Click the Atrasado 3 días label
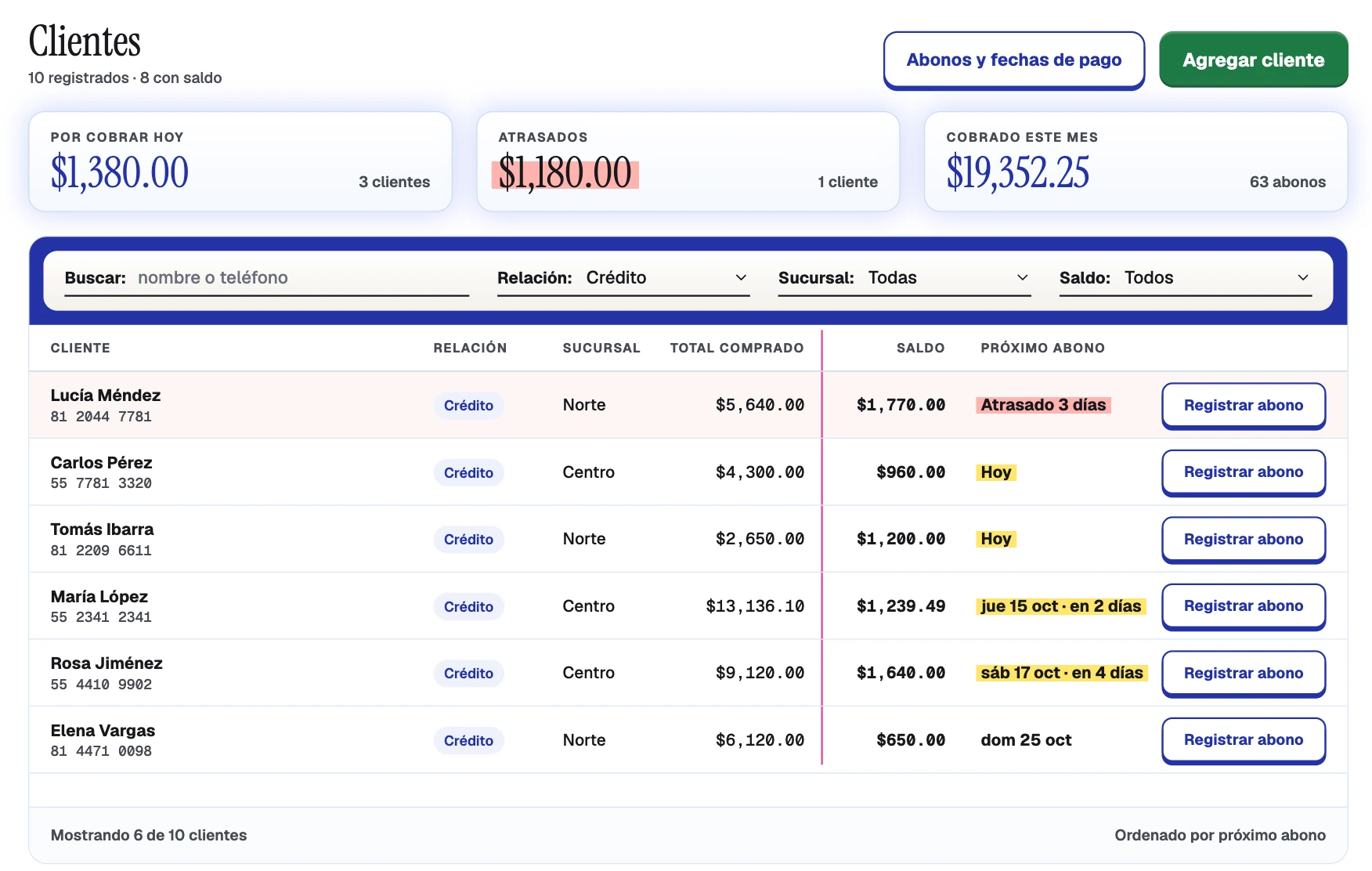The image size is (1372, 871). point(1044,405)
